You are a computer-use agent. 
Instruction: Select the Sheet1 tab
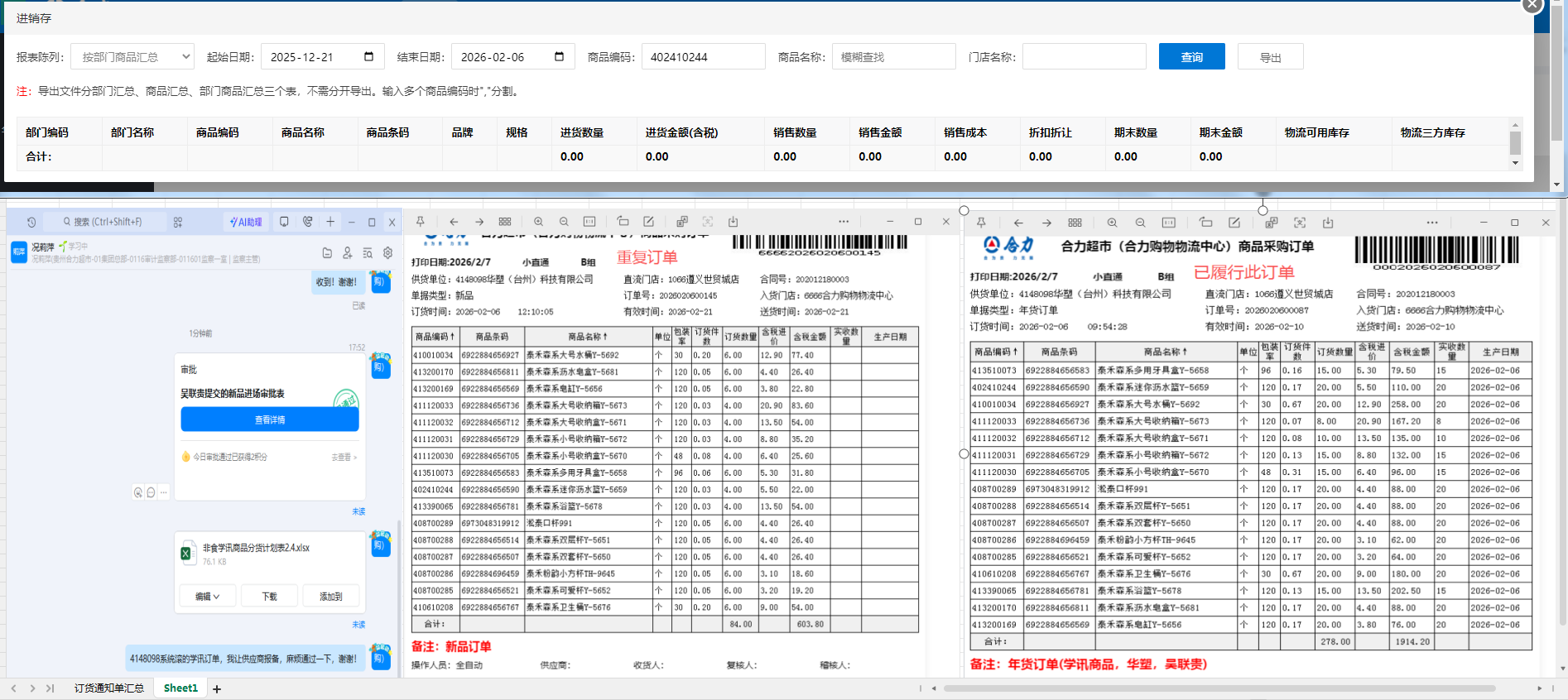[x=180, y=688]
